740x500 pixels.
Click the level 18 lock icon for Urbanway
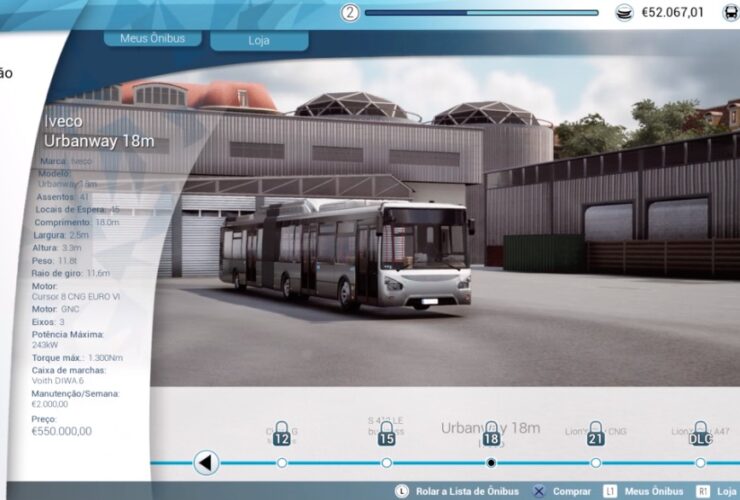tap(491, 435)
